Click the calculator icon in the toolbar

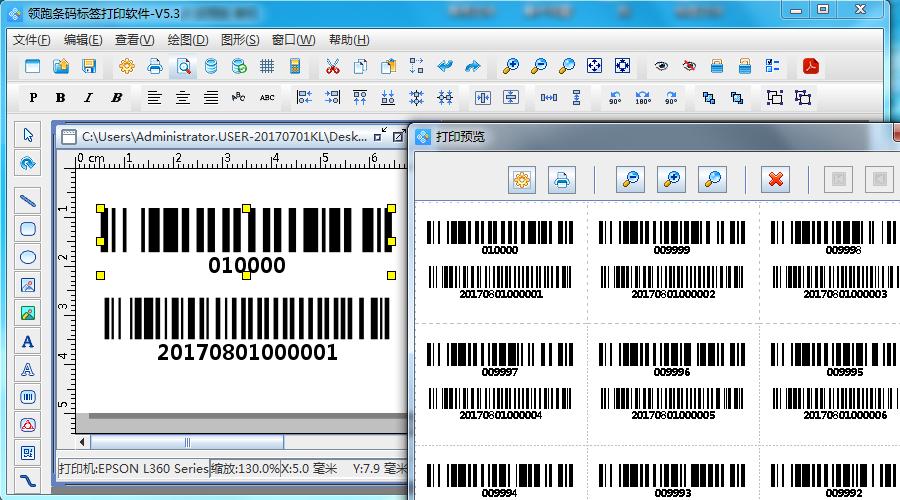click(295, 67)
